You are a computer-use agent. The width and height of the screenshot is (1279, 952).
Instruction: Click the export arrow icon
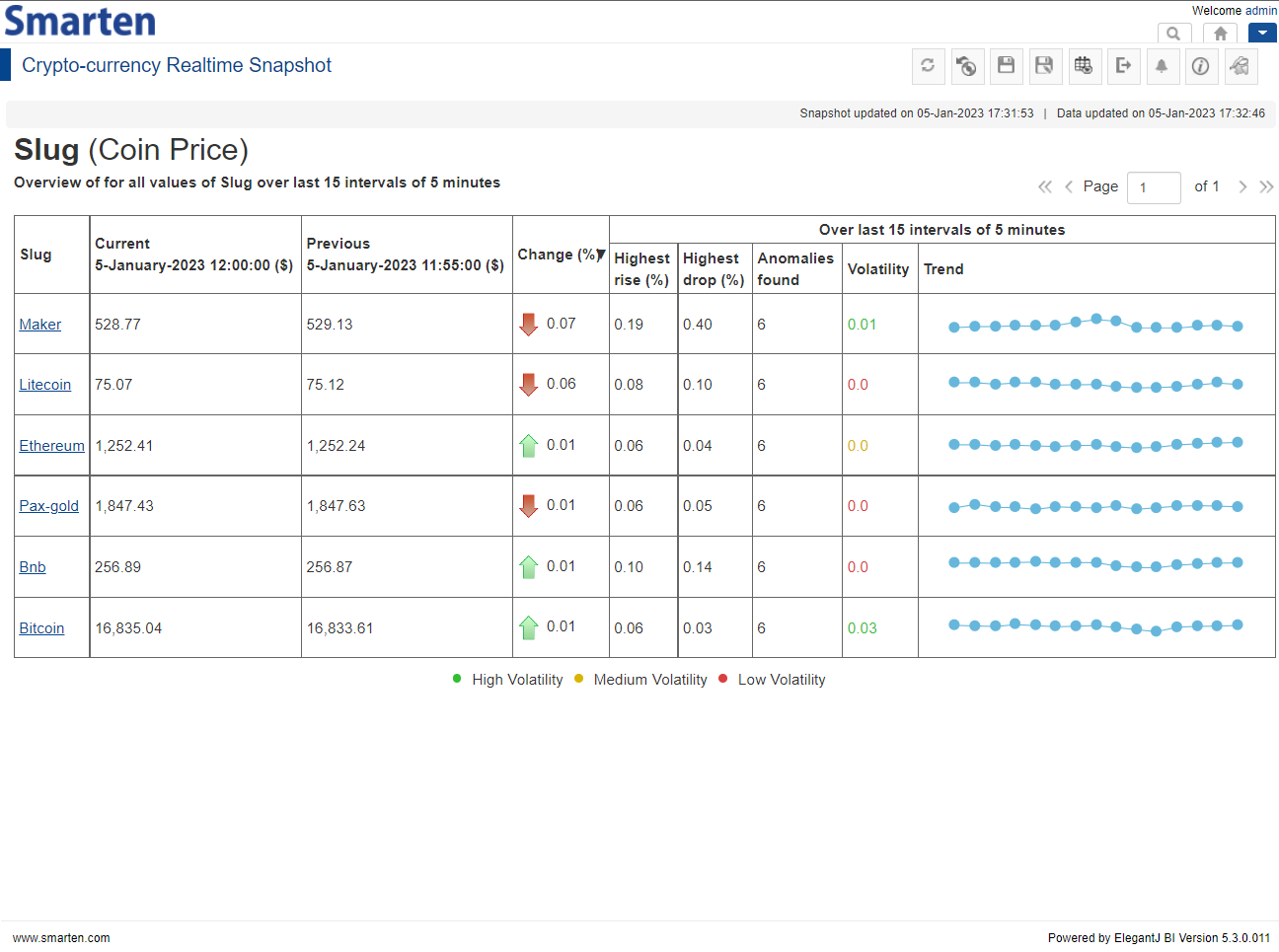click(x=1123, y=66)
